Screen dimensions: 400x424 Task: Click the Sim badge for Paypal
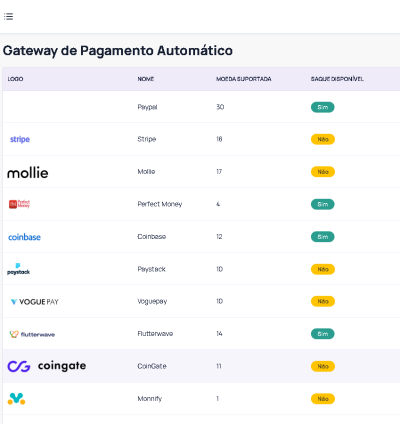323,107
